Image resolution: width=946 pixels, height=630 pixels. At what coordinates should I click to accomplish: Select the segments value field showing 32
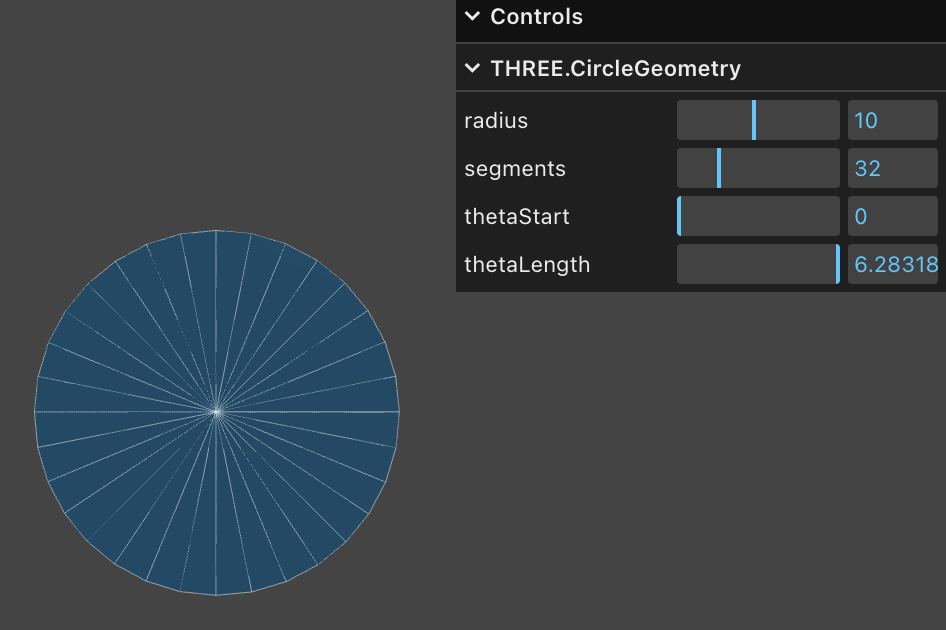892,168
